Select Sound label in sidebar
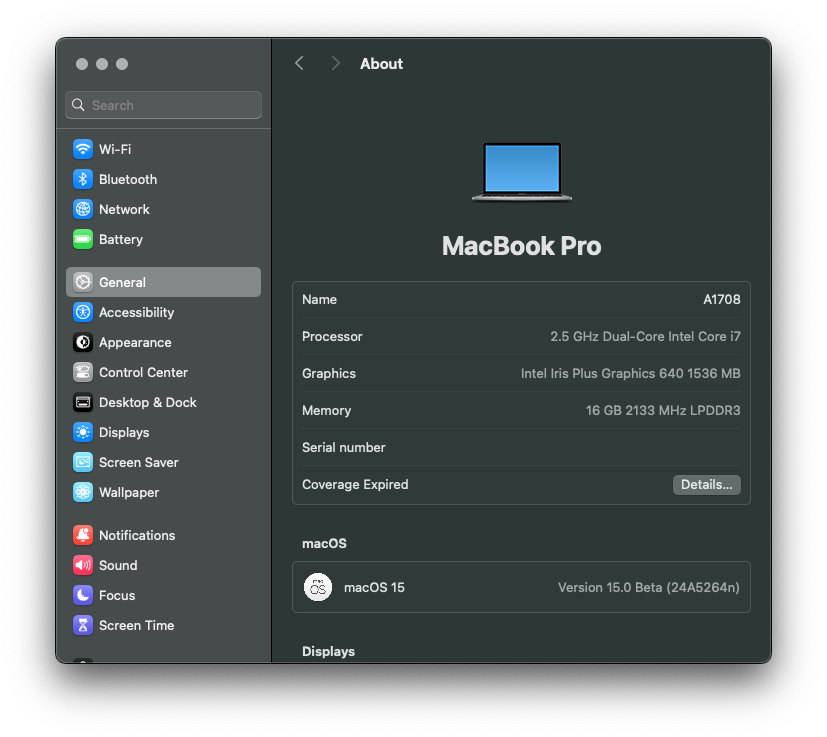The image size is (827, 737). pos(118,566)
